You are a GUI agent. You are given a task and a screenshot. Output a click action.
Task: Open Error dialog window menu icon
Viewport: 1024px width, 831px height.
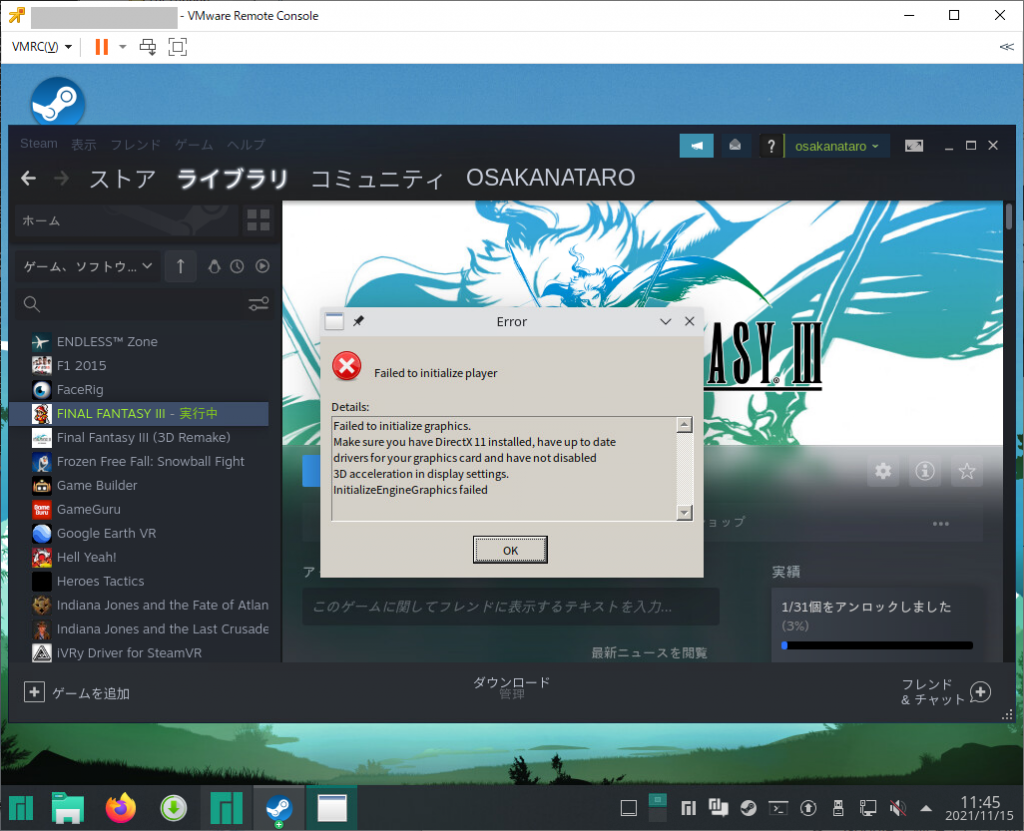coord(334,321)
